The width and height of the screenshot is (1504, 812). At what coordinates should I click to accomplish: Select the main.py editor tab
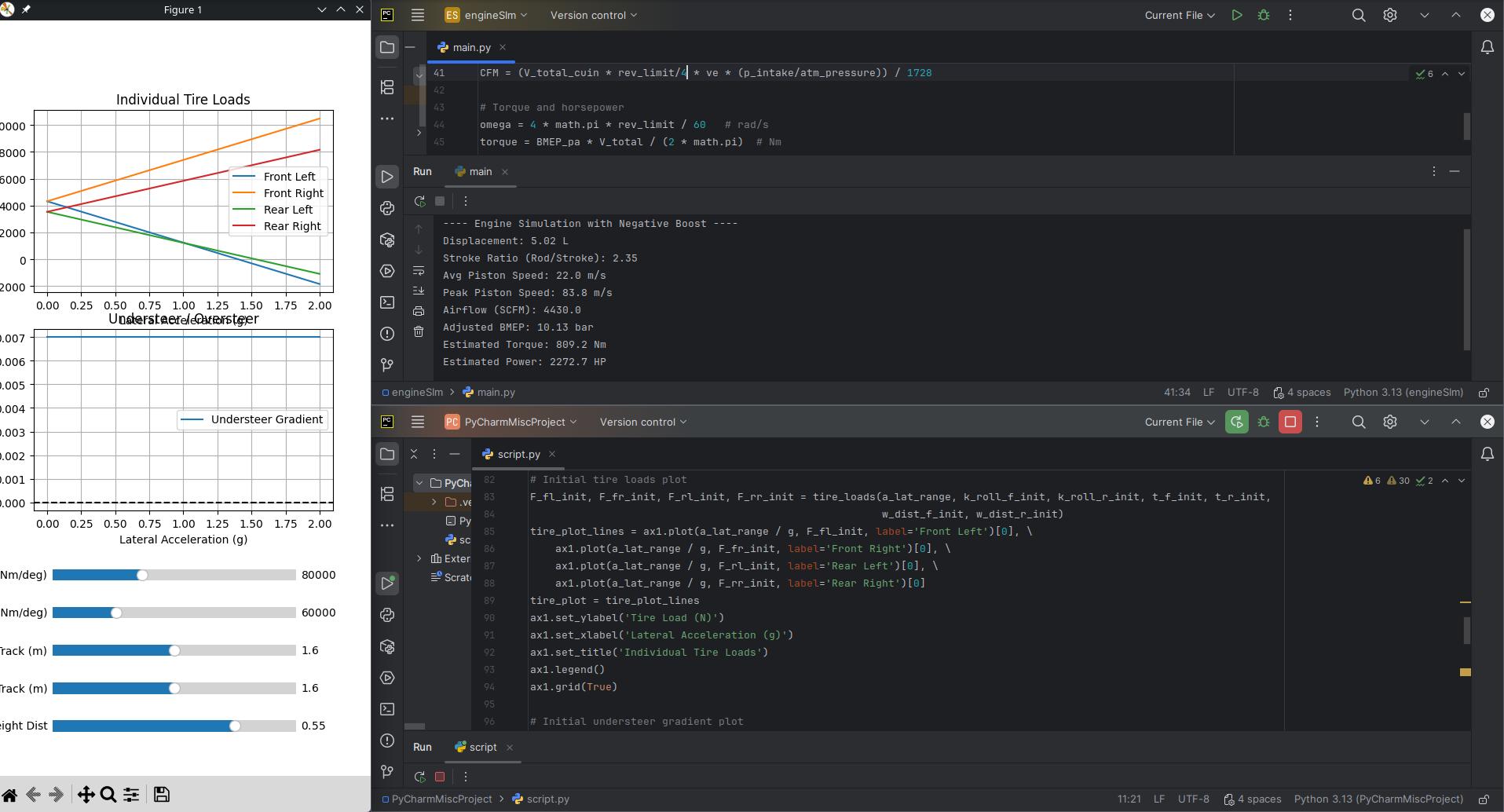(x=471, y=48)
